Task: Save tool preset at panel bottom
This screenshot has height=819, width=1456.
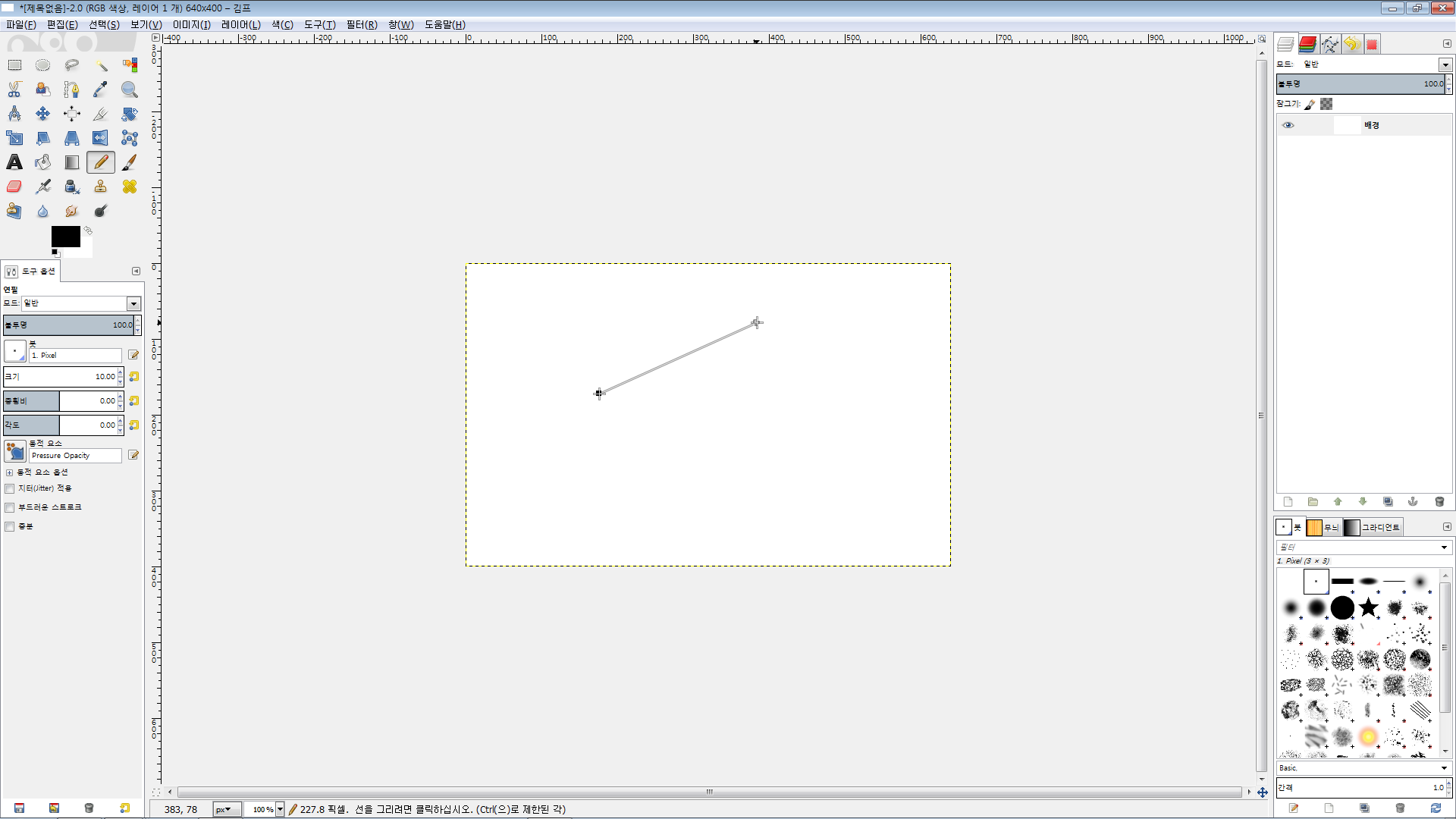Action: 19,808
